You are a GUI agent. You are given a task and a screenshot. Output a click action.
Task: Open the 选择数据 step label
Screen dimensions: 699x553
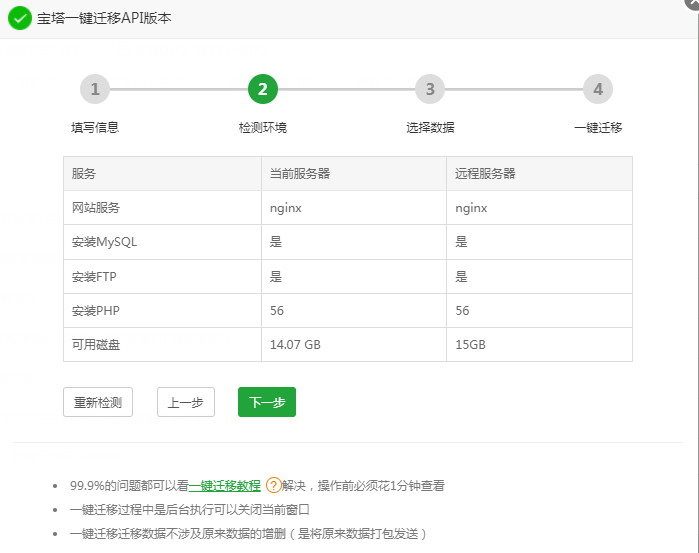pyautogui.click(x=430, y=128)
